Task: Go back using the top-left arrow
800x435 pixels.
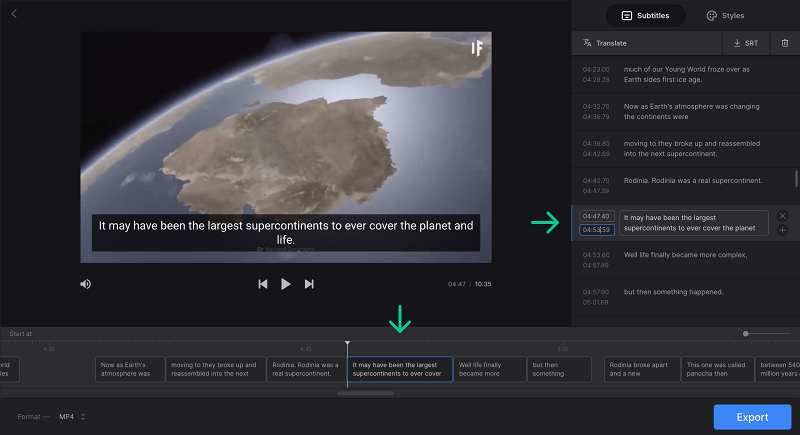Action: click(x=14, y=14)
